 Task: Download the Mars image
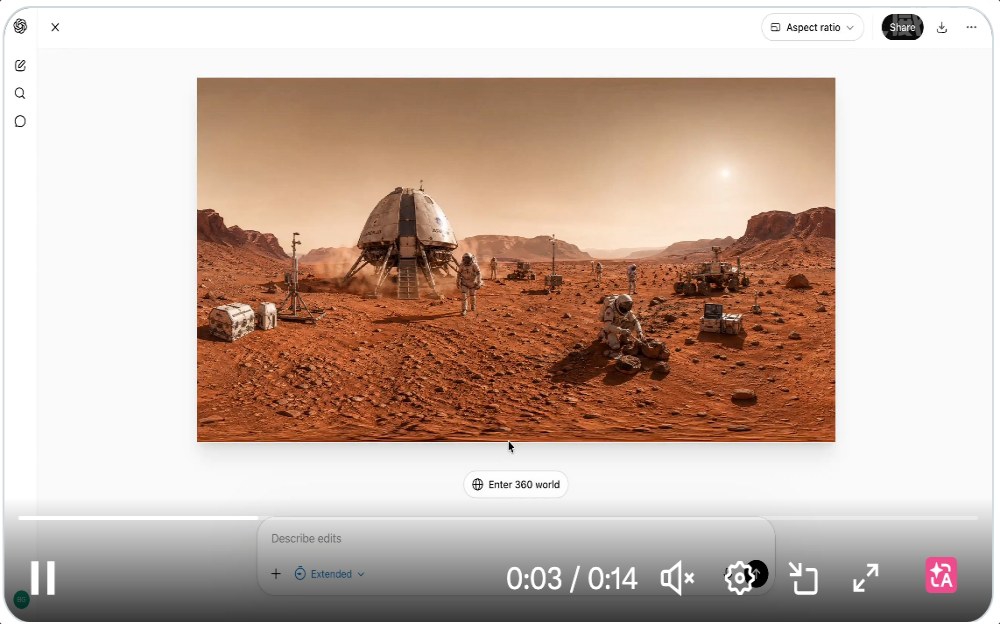tap(942, 28)
